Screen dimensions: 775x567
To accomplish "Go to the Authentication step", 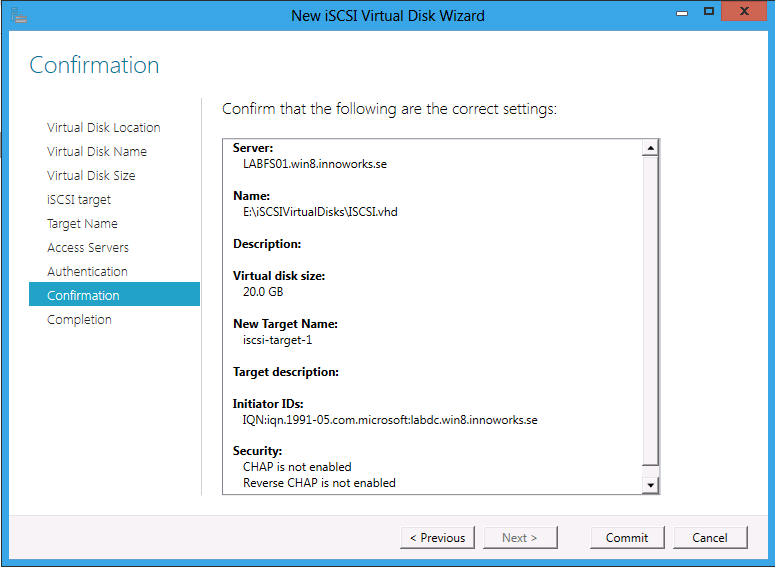I will click(87, 271).
